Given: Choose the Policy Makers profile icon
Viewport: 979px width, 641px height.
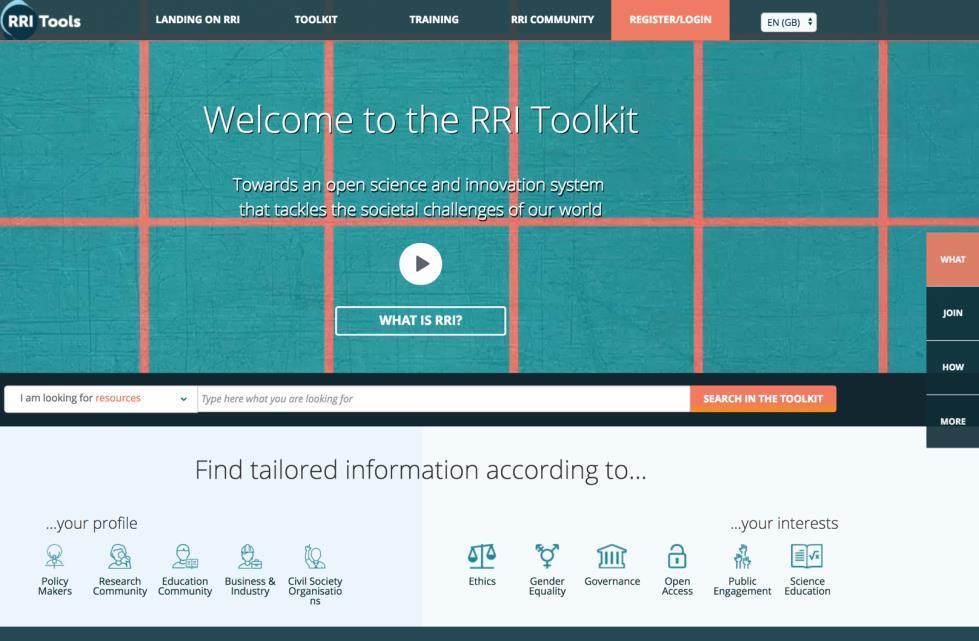Looking at the screenshot, I should click(55, 556).
